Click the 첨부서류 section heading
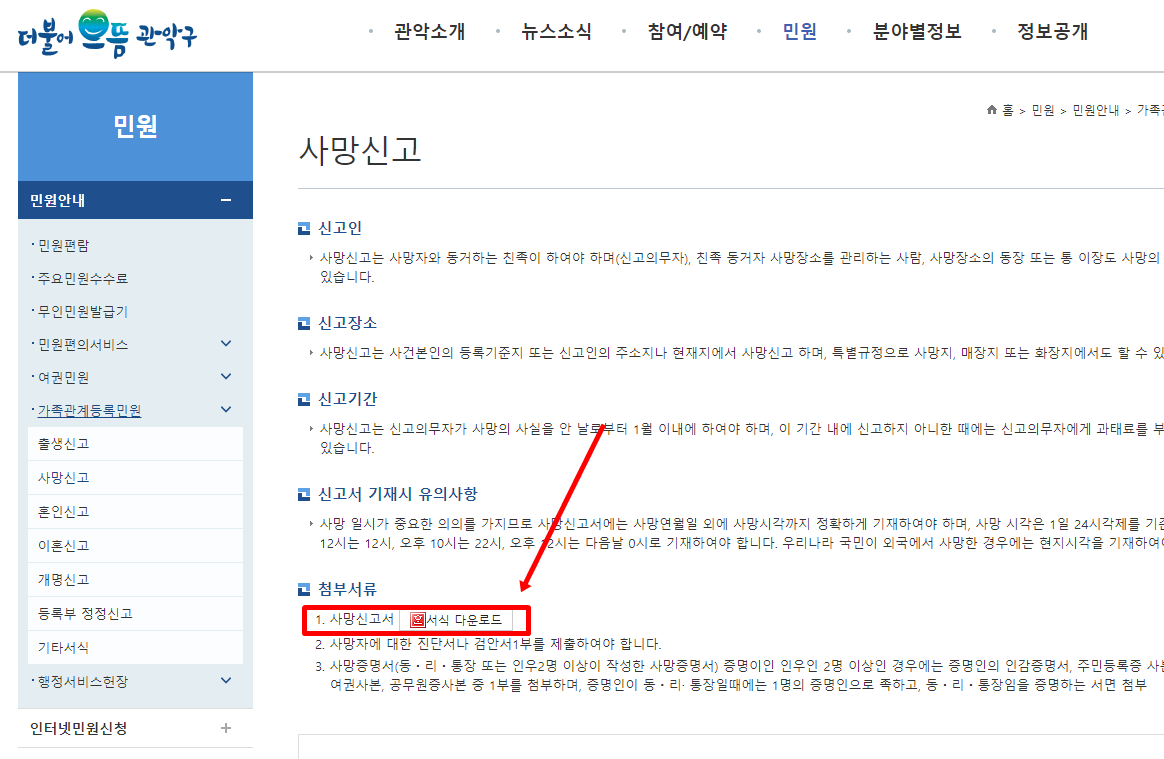Viewport: 1164px width, 759px height. 347,589
